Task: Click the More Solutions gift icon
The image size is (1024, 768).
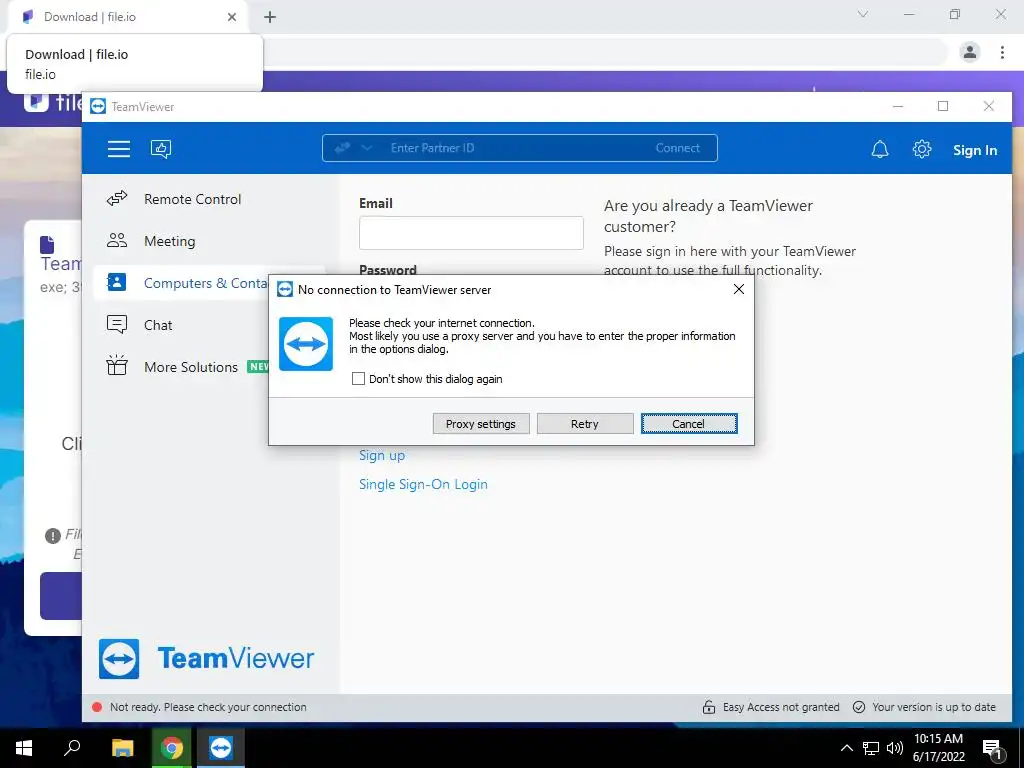Action: (117, 365)
